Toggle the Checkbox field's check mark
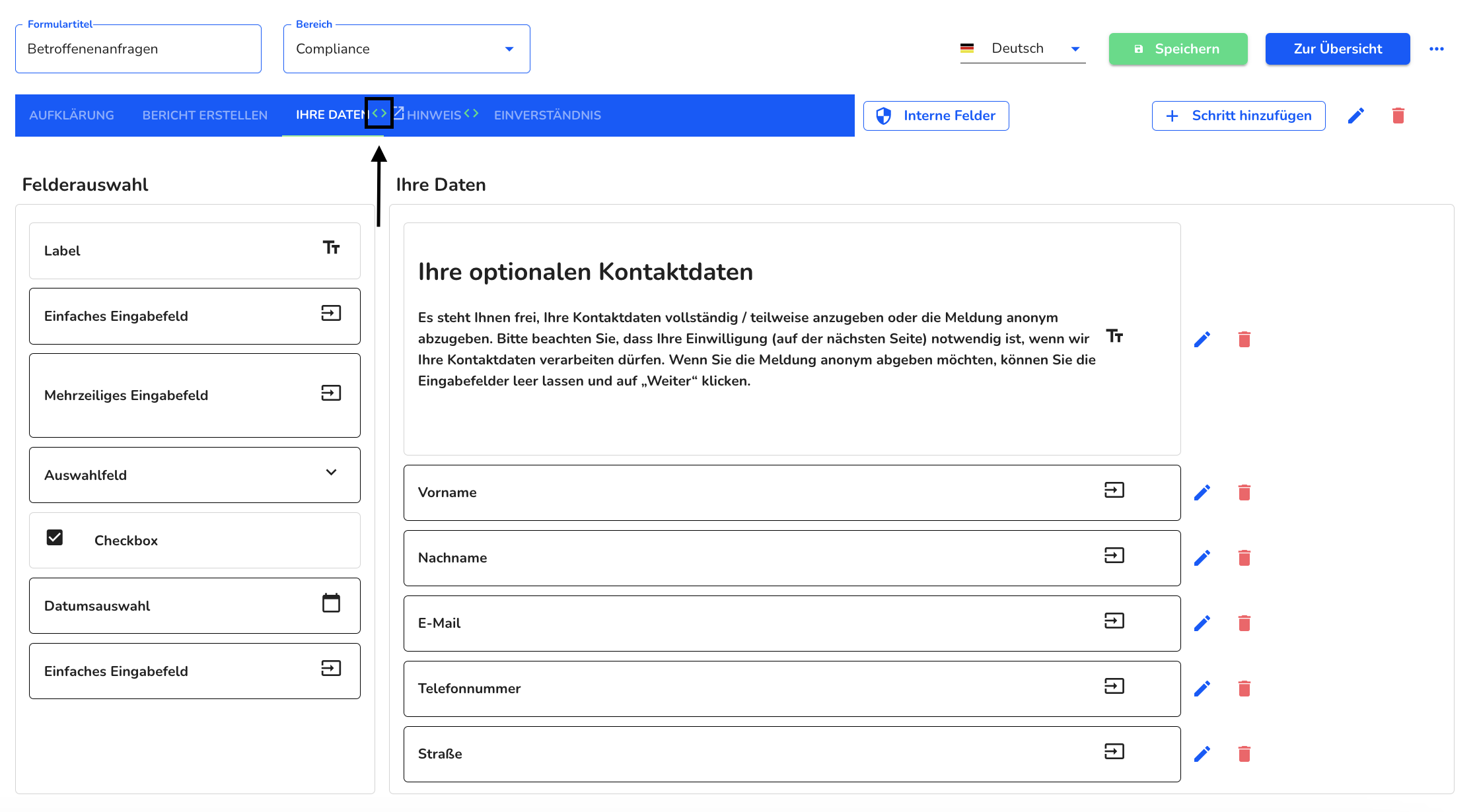This screenshot has height=812, width=1477. tap(55, 537)
